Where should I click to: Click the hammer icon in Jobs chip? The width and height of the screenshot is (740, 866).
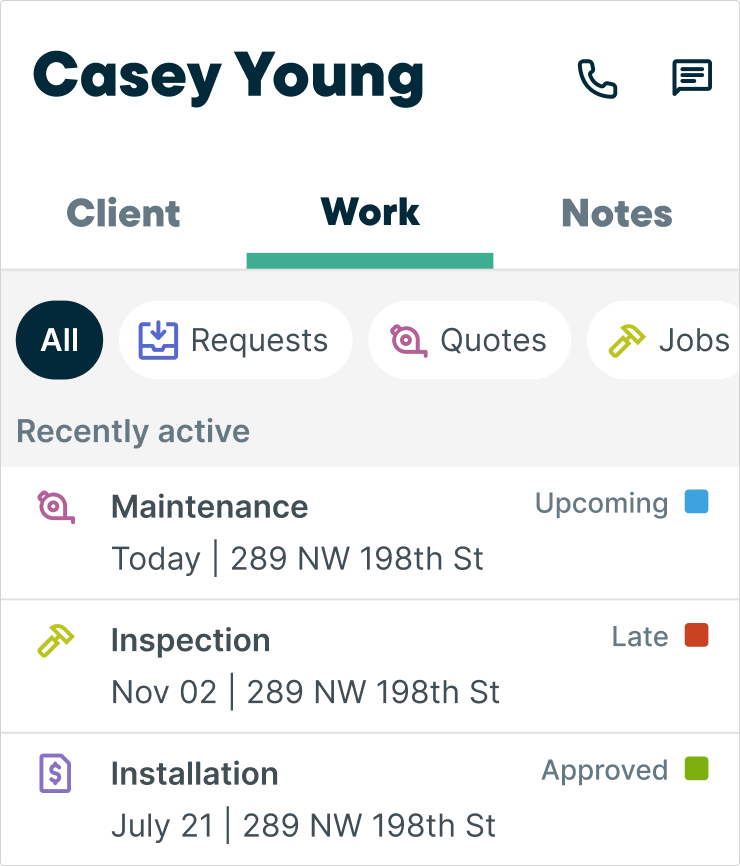coord(627,340)
